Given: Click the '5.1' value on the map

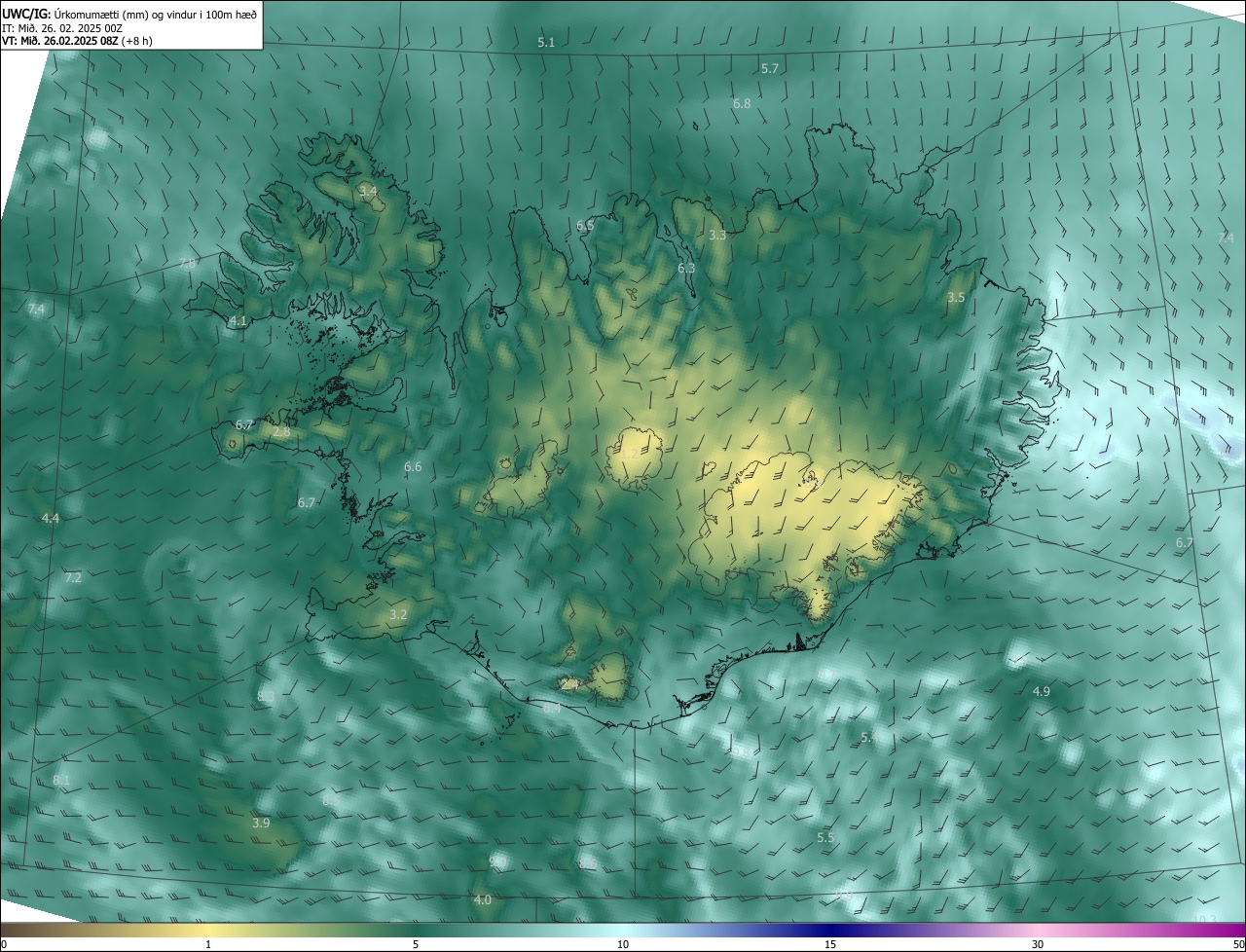Looking at the screenshot, I should pos(546,42).
